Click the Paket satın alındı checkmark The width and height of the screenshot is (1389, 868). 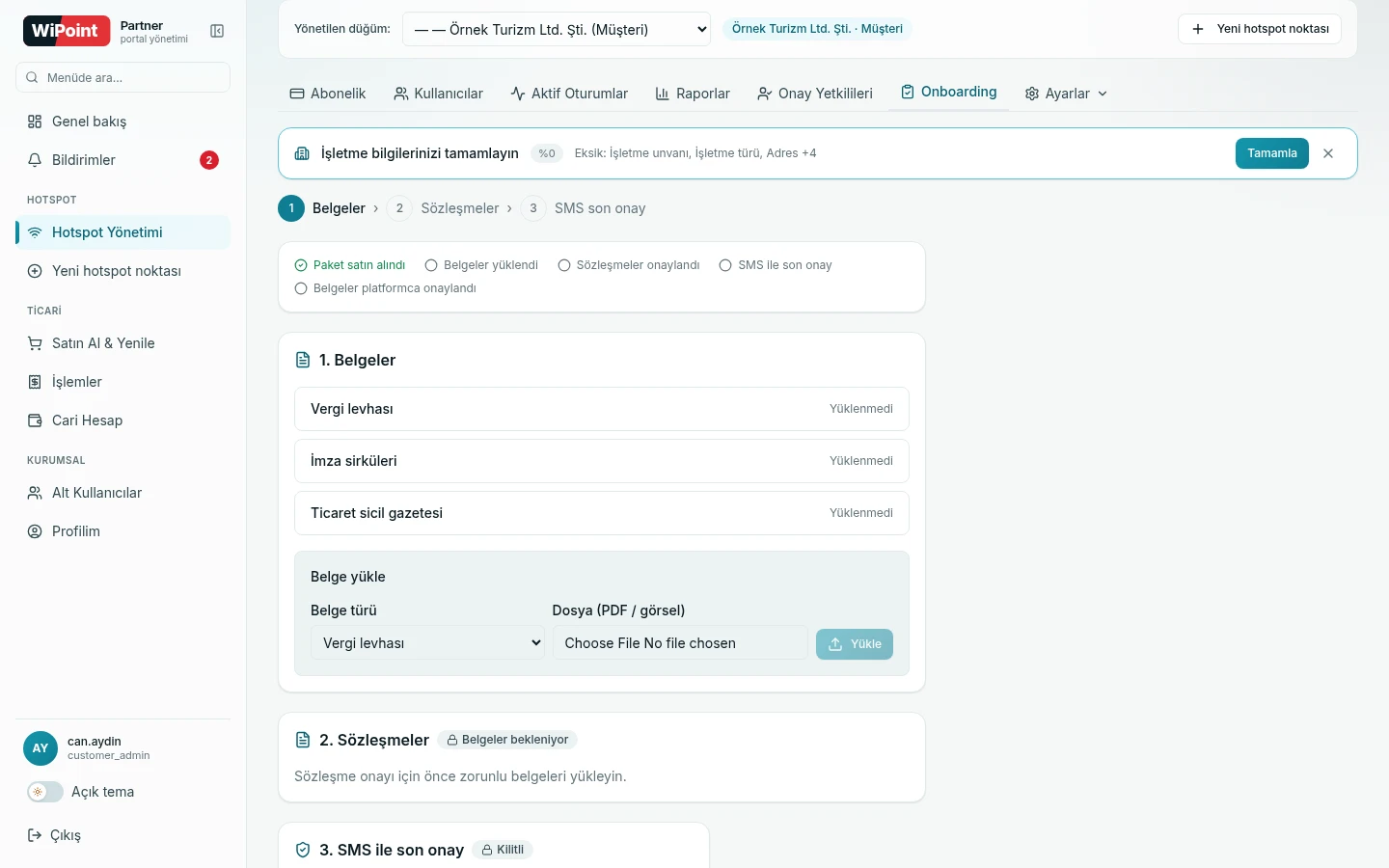tap(301, 265)
